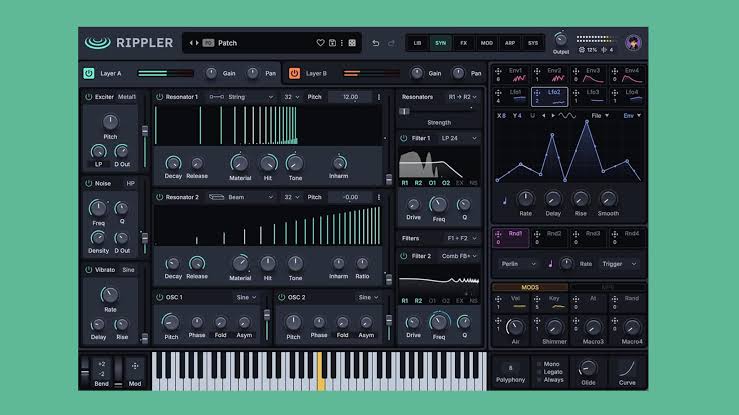Click the redo arrow

coord(391,43)
